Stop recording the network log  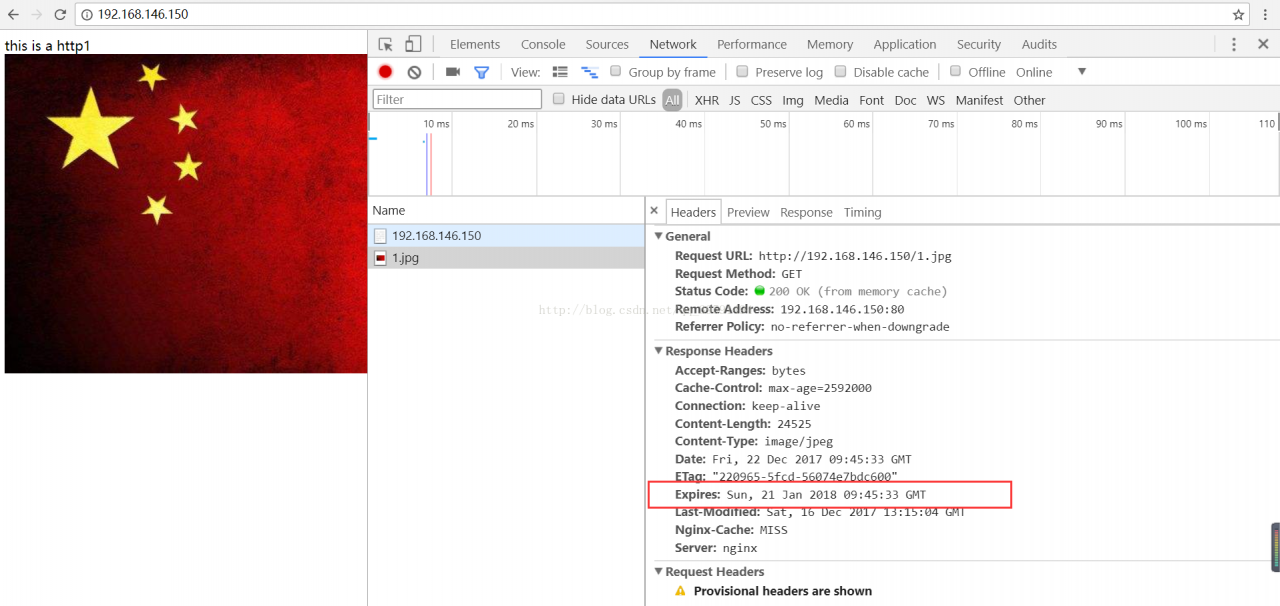[384, 71]
